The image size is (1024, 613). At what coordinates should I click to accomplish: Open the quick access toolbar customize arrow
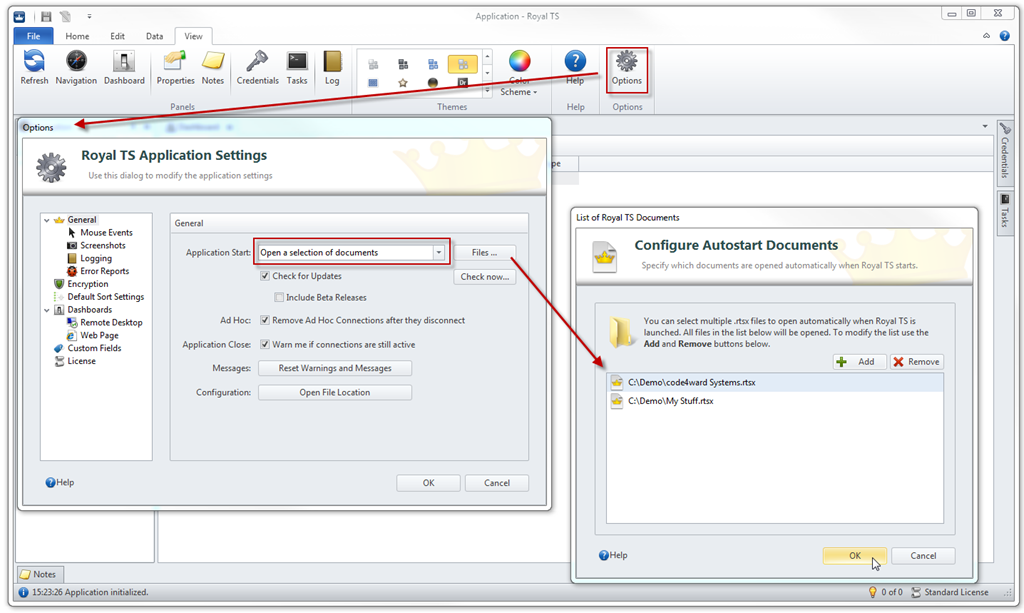point(89,16)
